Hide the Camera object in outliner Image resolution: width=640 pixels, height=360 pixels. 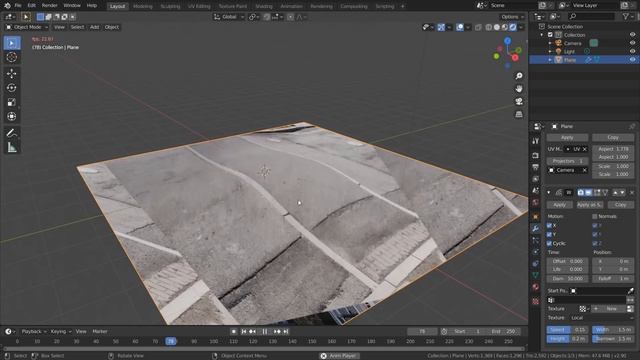coord(633,43)
